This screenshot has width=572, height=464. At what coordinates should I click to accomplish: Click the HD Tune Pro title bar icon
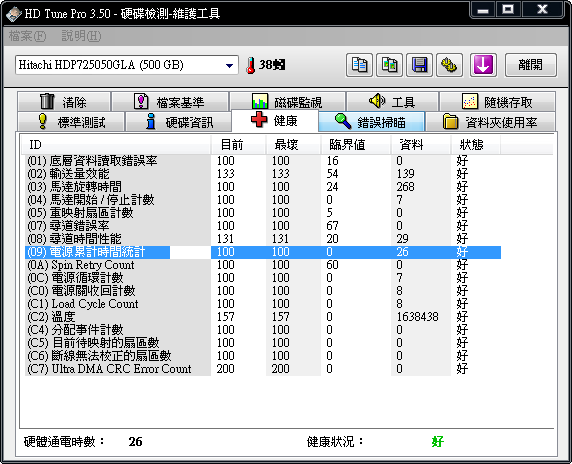pos(13,14)
